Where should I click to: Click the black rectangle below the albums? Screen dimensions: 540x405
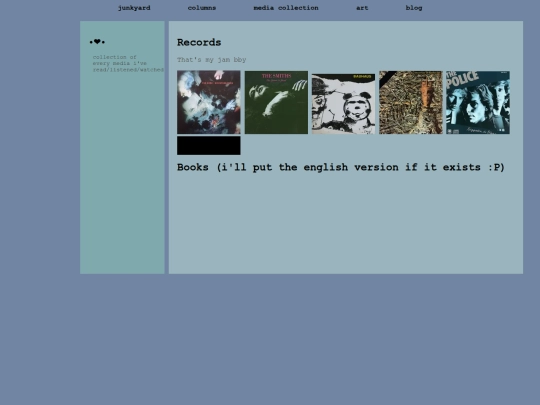pos(209,145)
